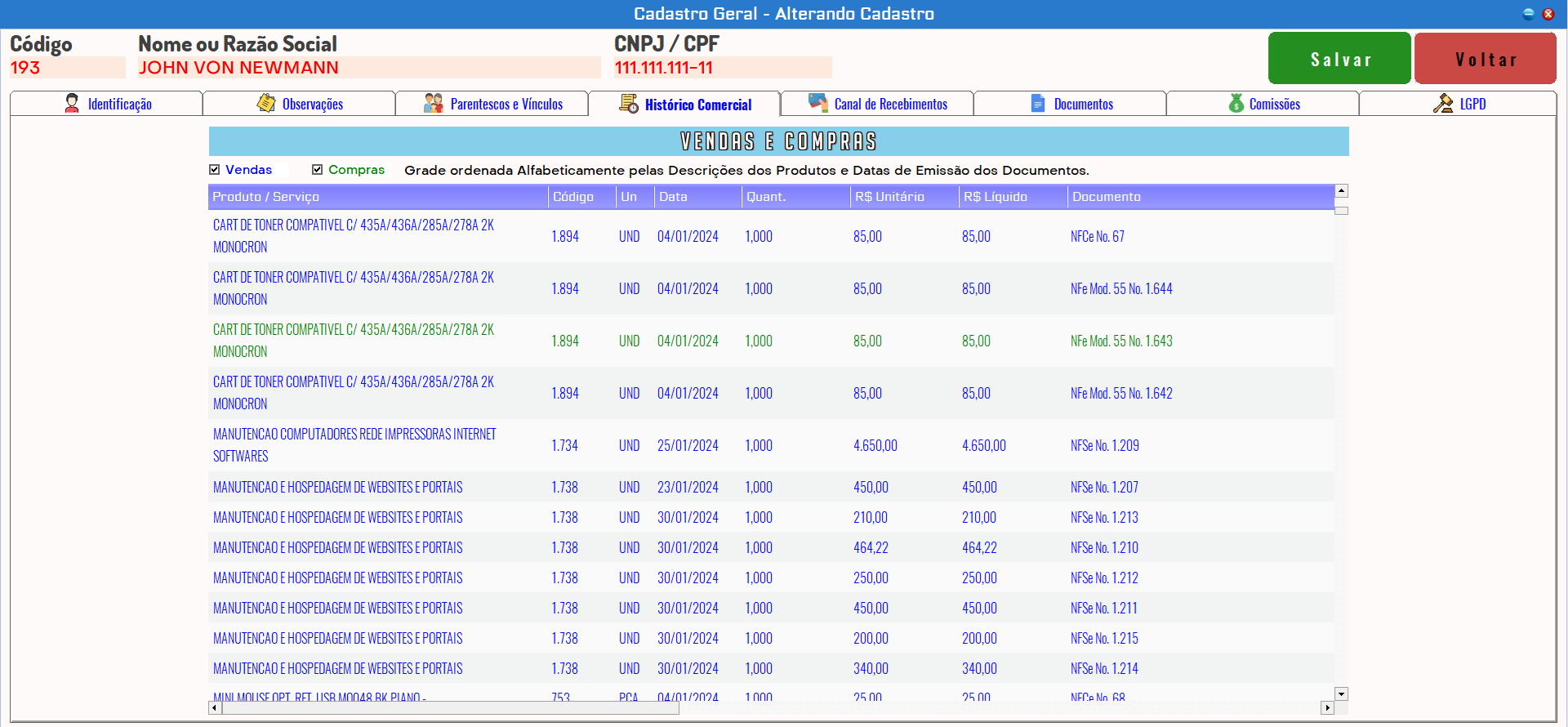The image size is (1568, 727).
Task: Click the Un column header
Action: [635, 197]
